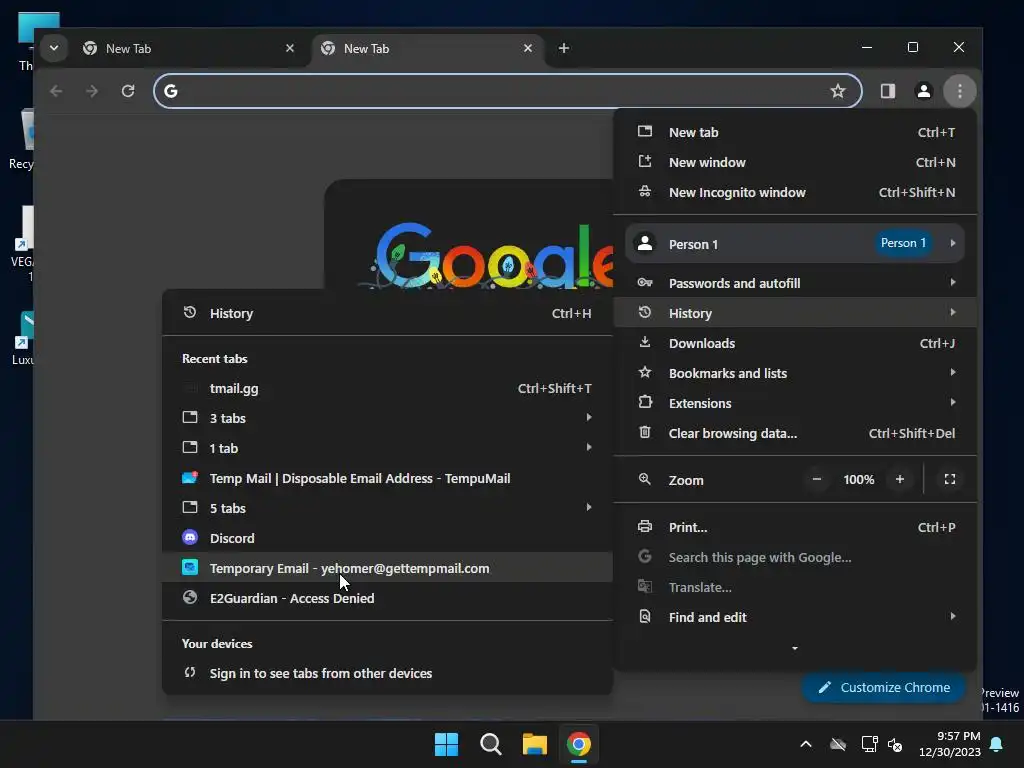
Task: Reopen E2Guardian Access Denied tab
Action: (x=387, y=598)
